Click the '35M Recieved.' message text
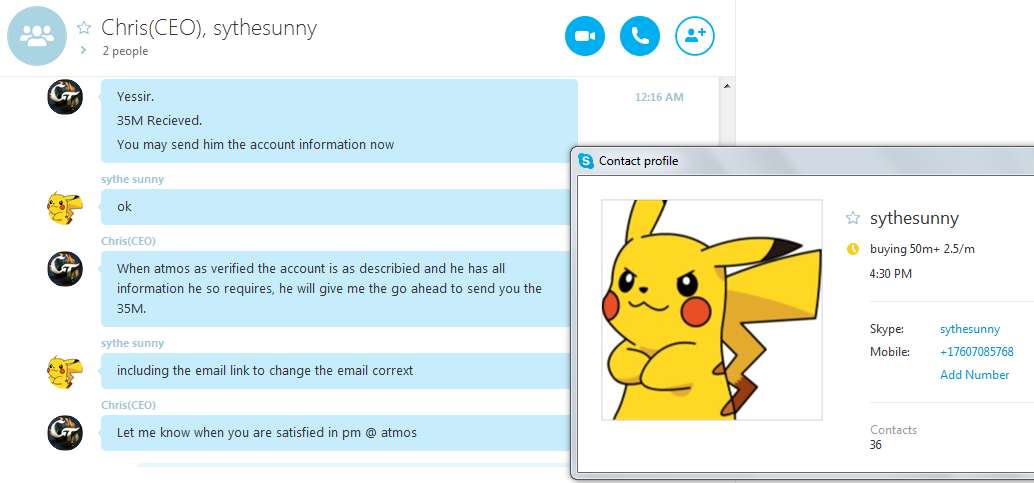Viewport: 1034px width, 483px height. 160,120
